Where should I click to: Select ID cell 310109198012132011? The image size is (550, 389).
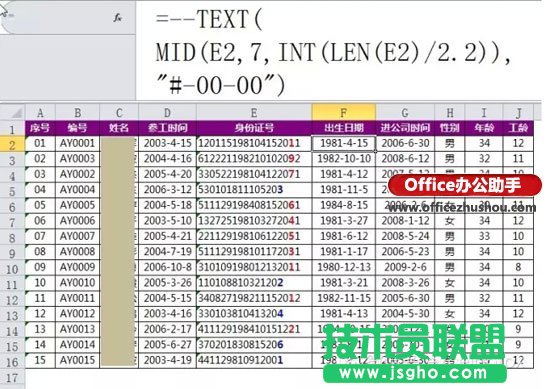[x=254, y=267]
